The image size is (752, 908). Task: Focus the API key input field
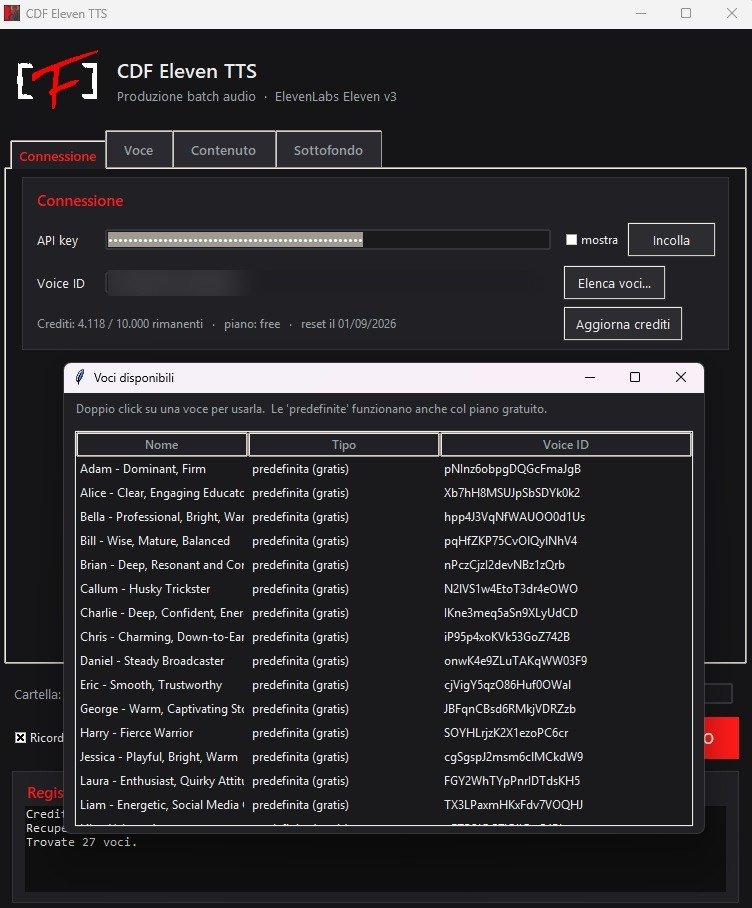tap(328, 240)
